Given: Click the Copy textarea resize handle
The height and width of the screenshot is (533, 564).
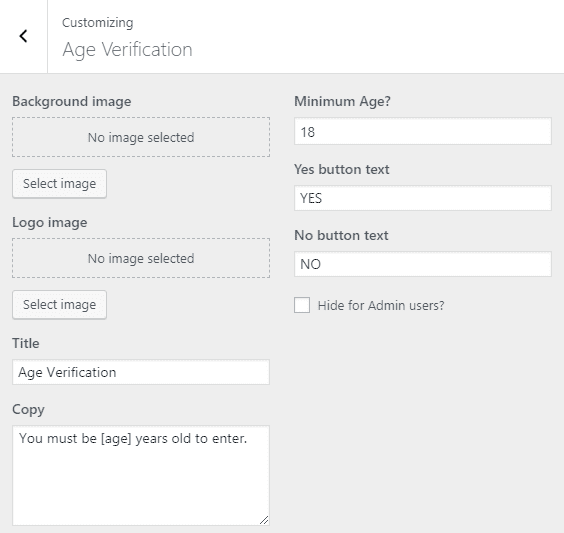Looking at the screenshot, I should coord(264,520).
